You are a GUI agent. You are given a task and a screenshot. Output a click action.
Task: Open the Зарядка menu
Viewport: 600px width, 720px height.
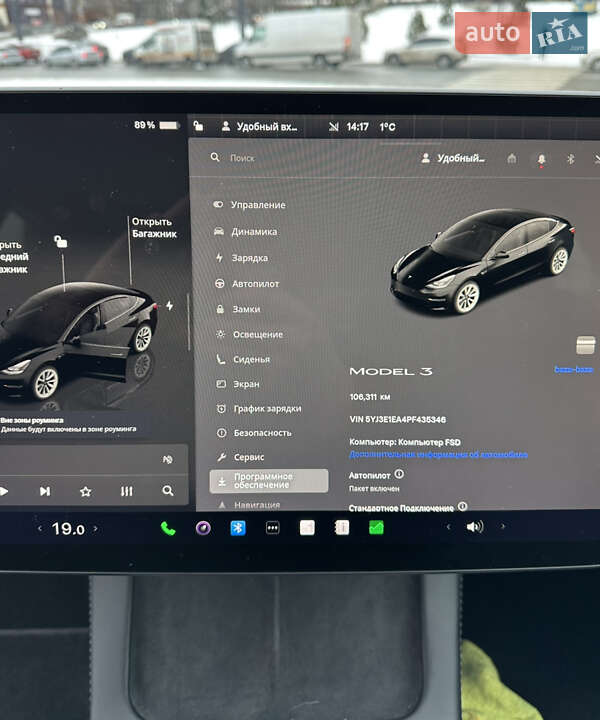(241, 258)
